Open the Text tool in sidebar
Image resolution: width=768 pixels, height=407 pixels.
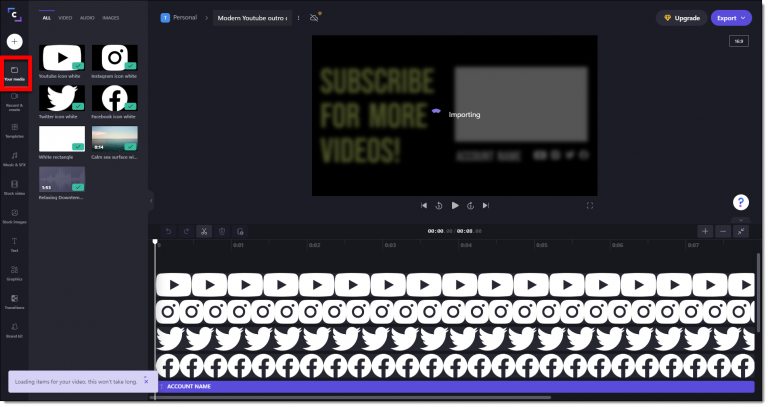click(15, 245)
